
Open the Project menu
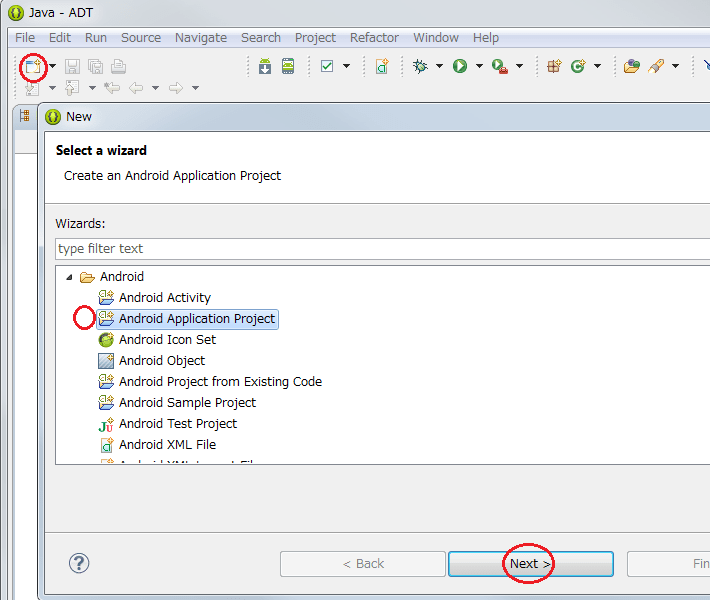pyautogui.click(x=315, y=38)
